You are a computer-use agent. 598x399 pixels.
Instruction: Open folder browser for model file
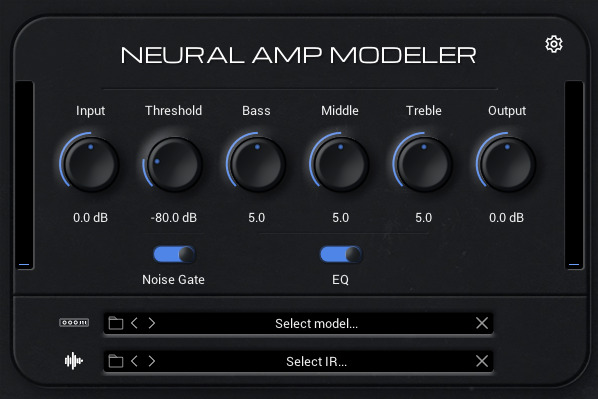point(116,323)
